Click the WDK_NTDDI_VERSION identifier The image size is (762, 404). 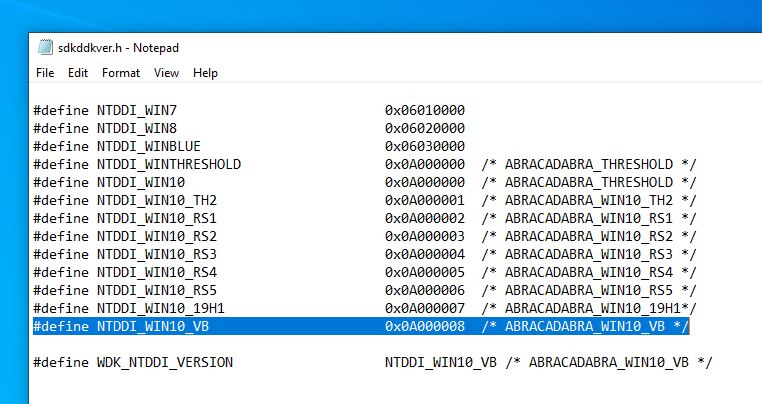point(165,362)
